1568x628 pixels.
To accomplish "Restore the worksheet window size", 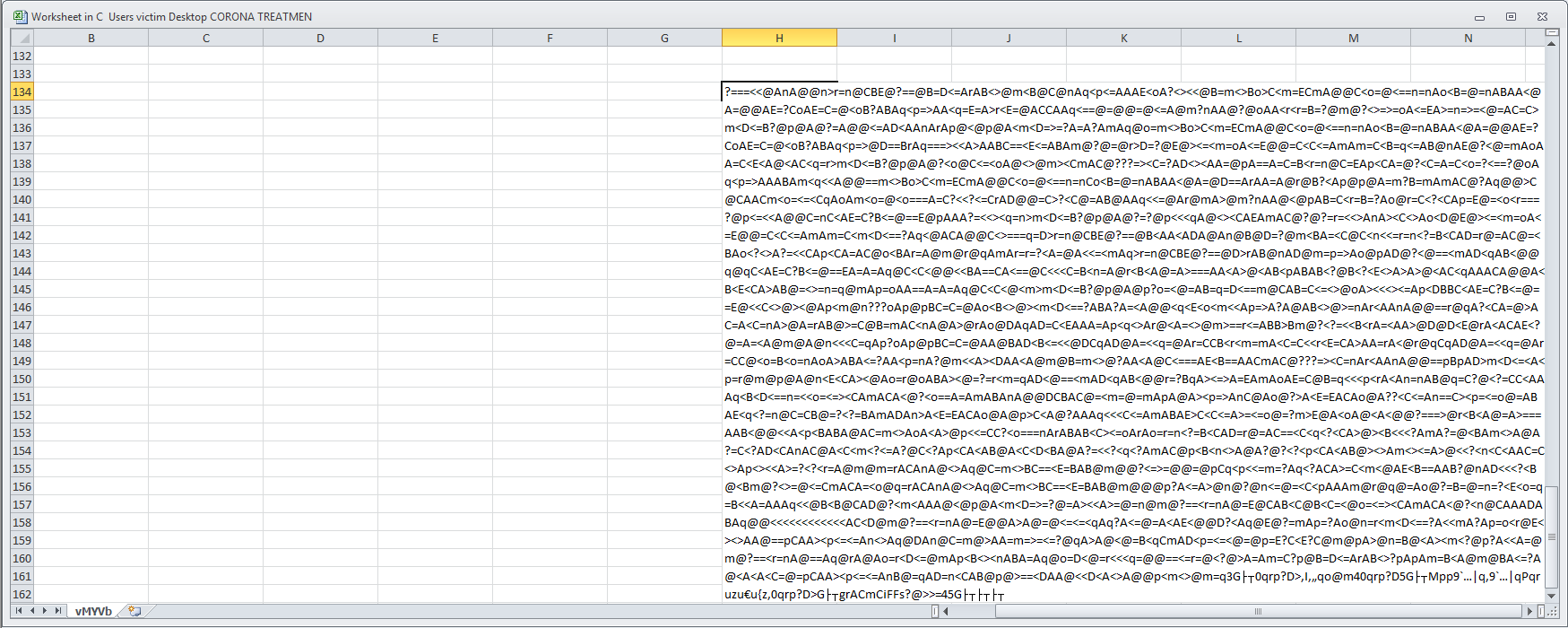I will point(1511,16).
